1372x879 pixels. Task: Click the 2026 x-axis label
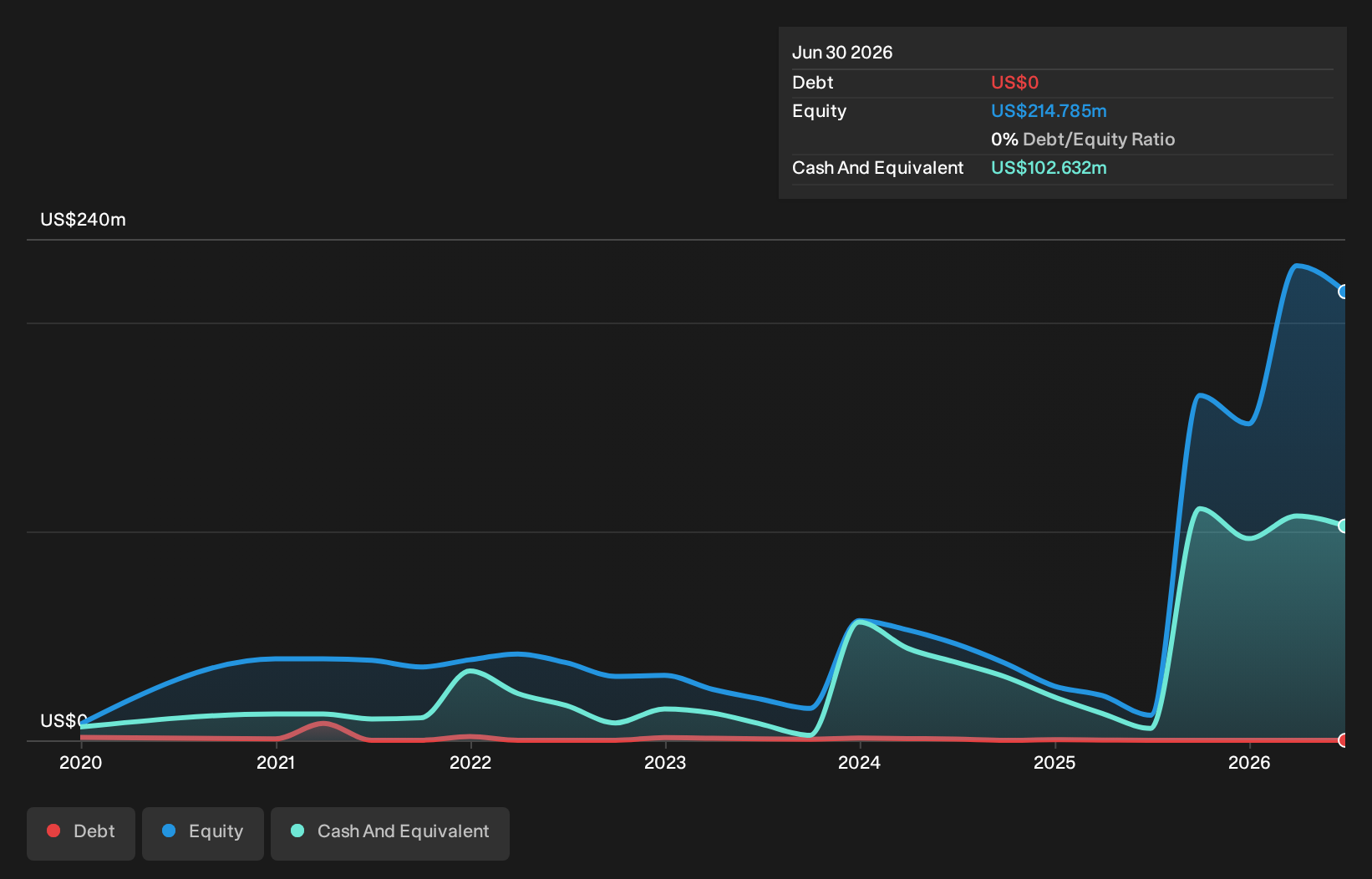[1249, 762]
